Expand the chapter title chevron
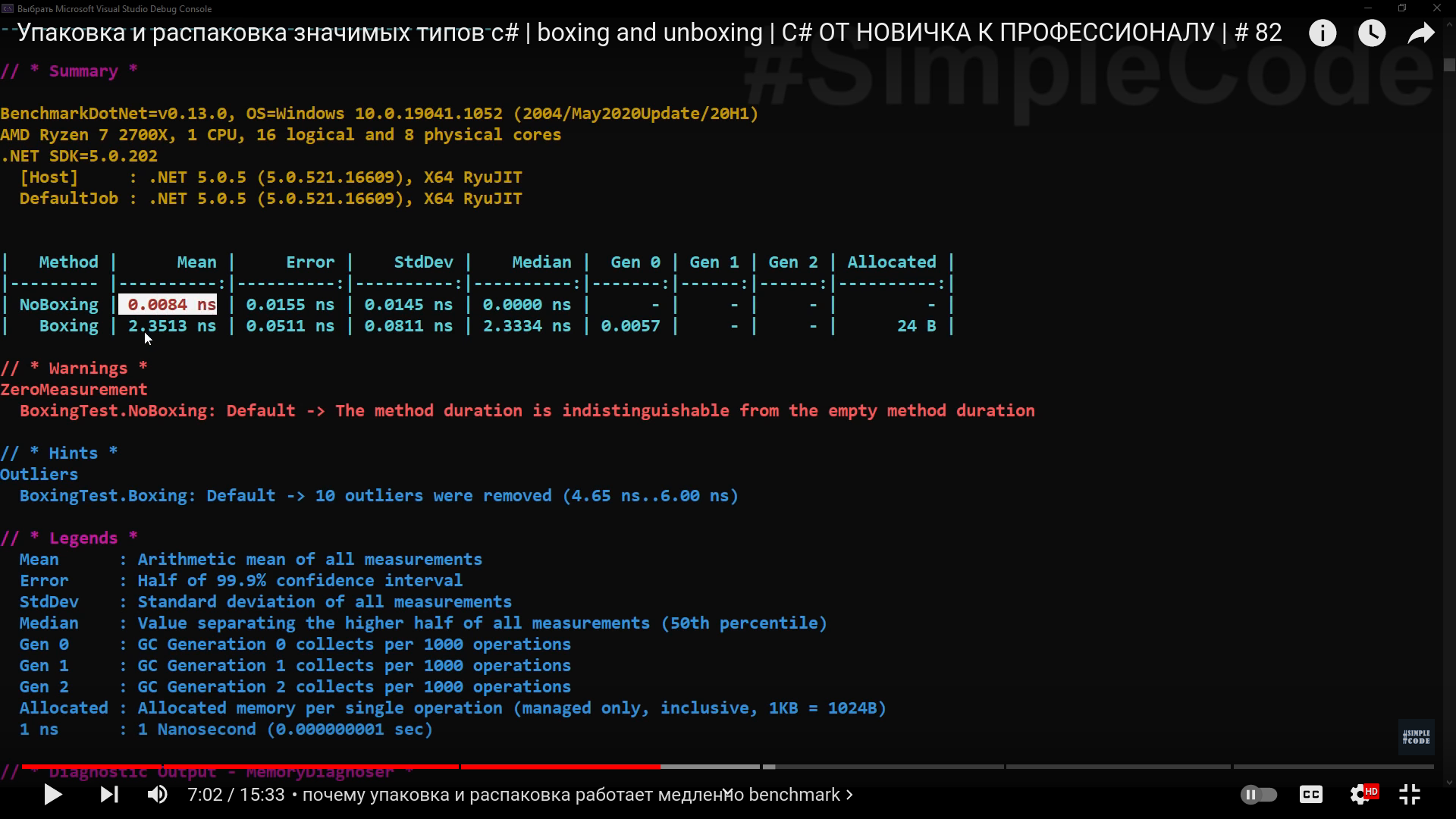The width and height of the screenshot is (1456, 819). click(849, 795)
